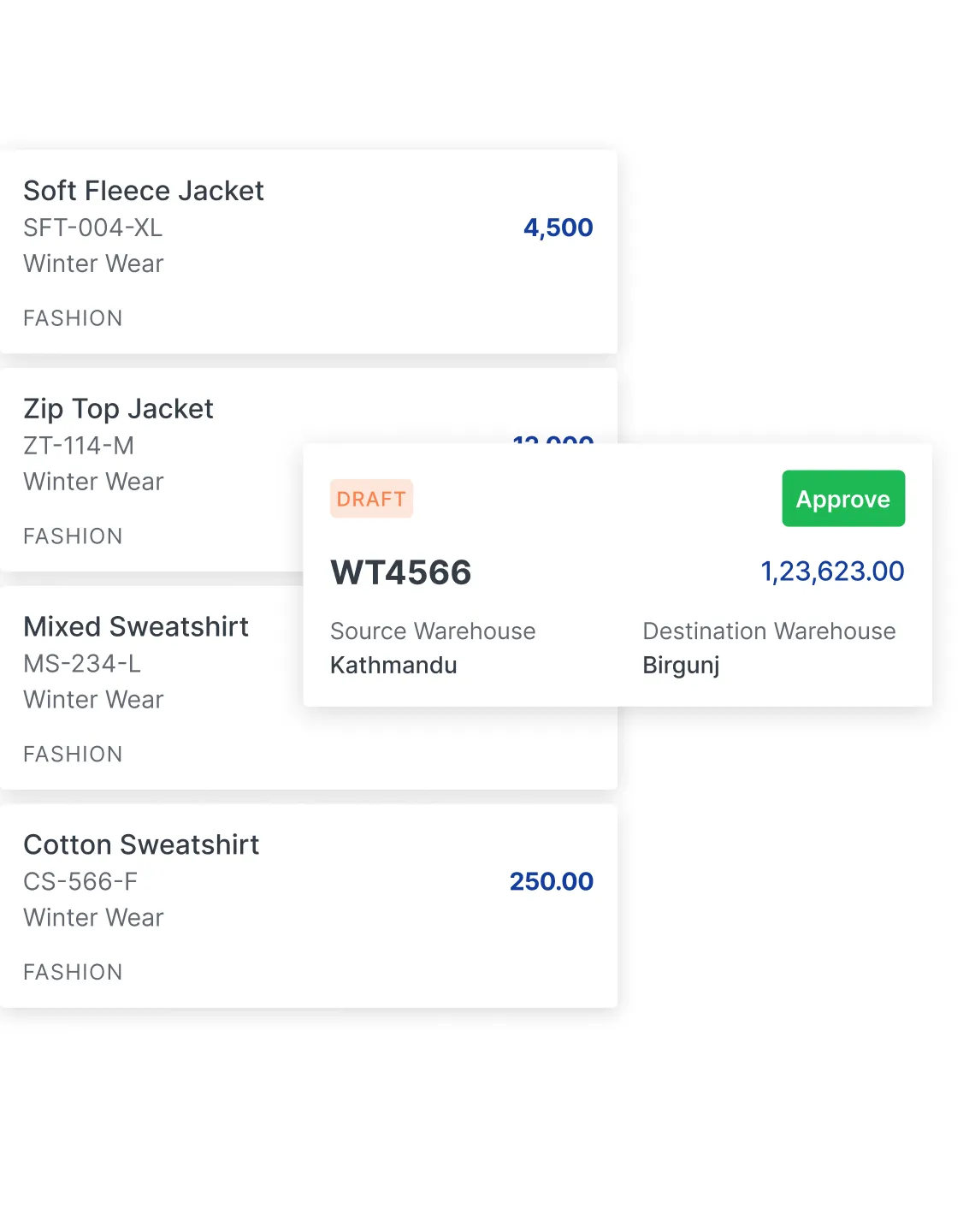The height and width of the screenshot is (1232, 975).
Task: Click the 250.00 price value
Action: 551,882
